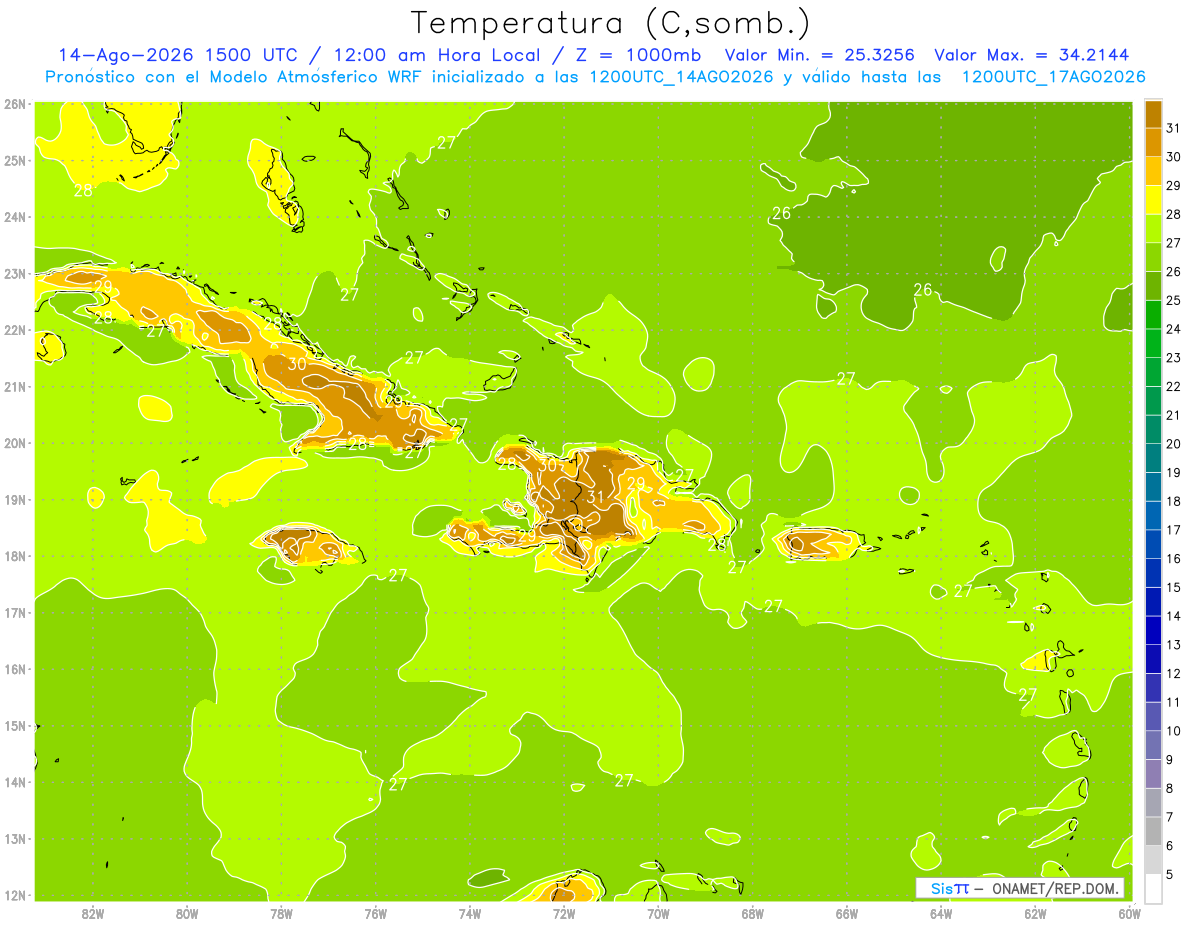The width and height of the screenshot is (1200, 927).
Task: Pick the dark green swatch between 25 and 26
Action: [x=1153, y=286]
